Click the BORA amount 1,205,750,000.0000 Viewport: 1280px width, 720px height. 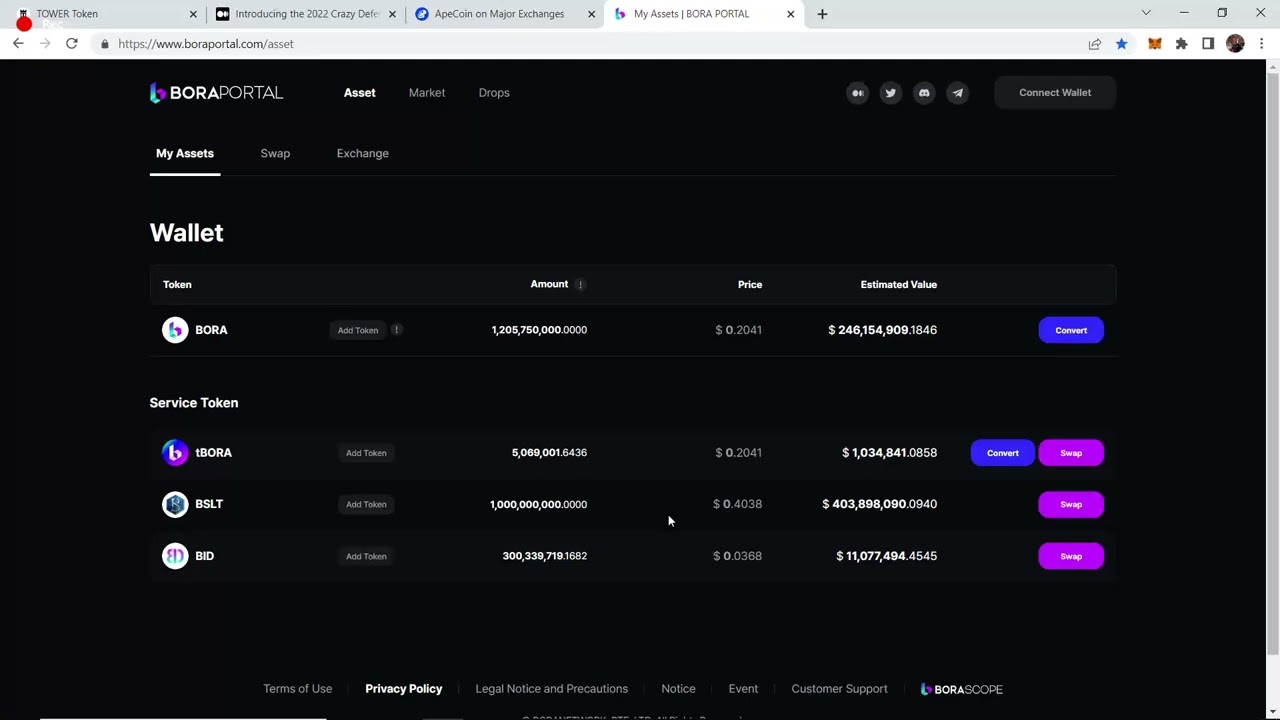coord(539,330)
